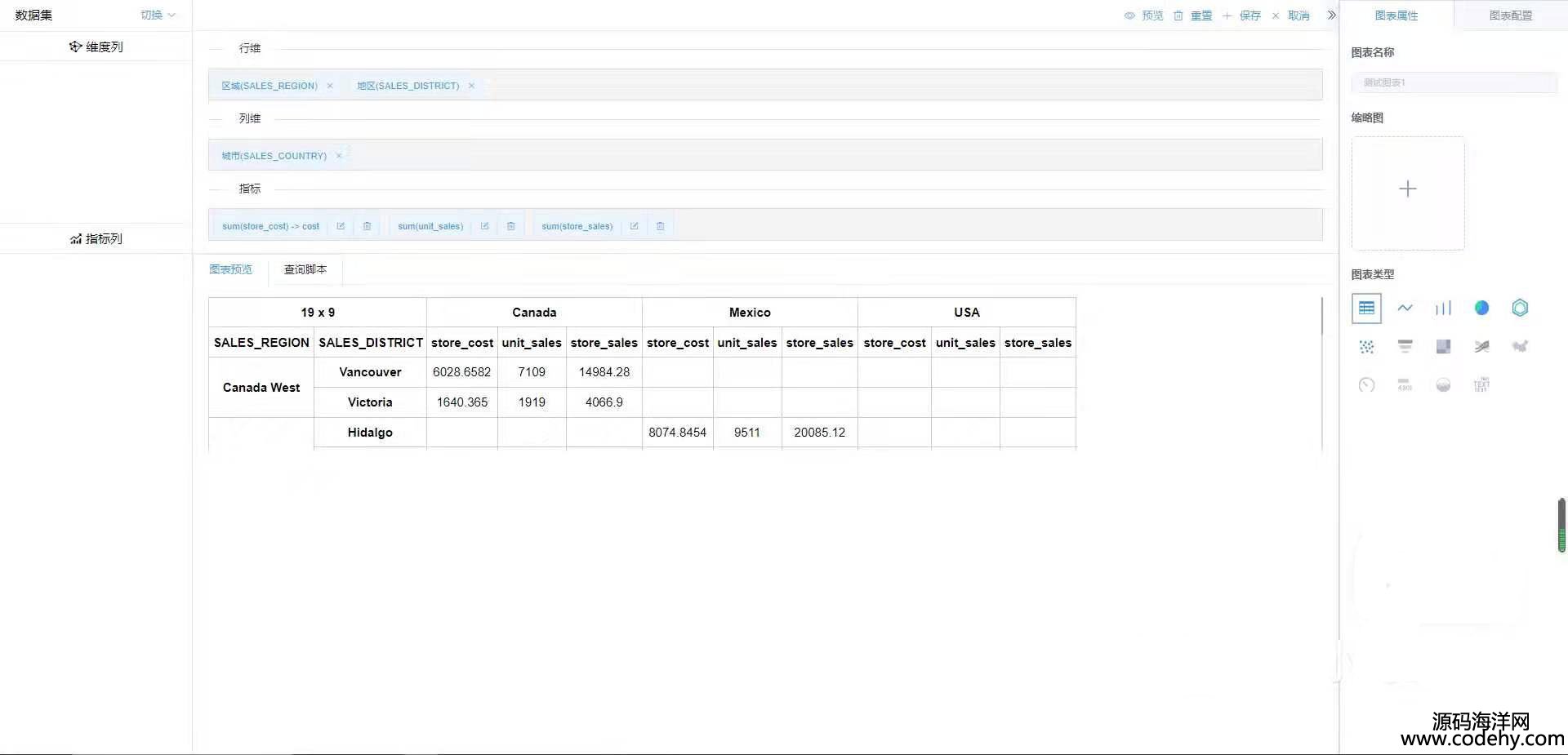
Task: Click the 14984.28 value cell
Action: (604, 372)
